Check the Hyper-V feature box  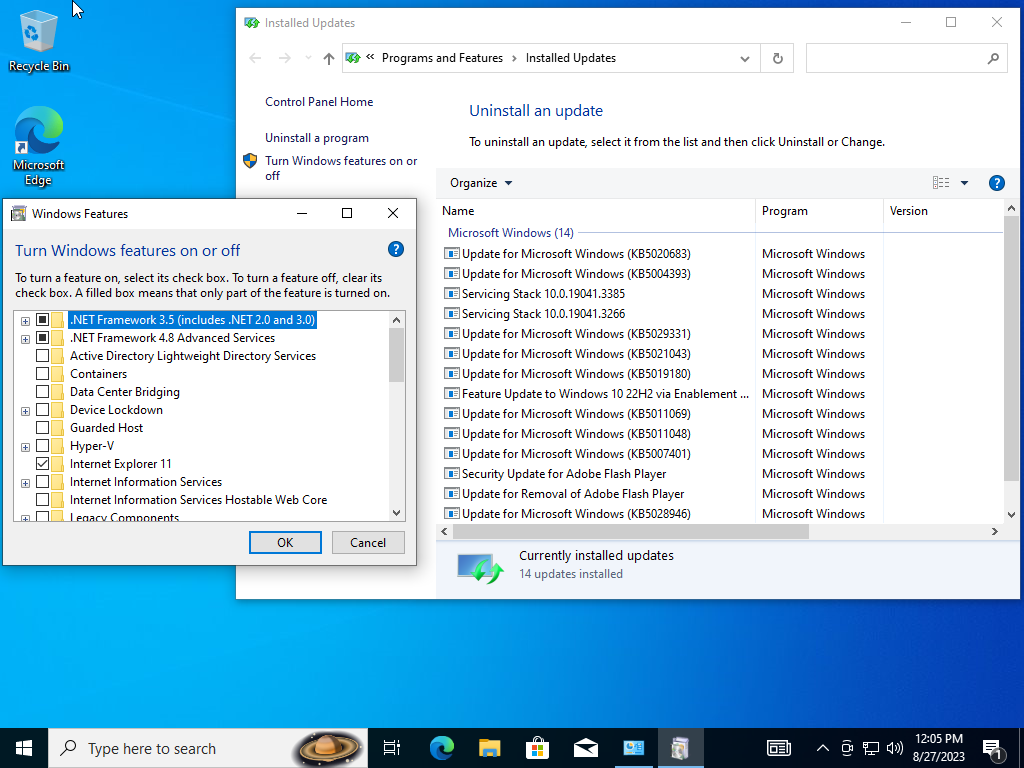42,445
